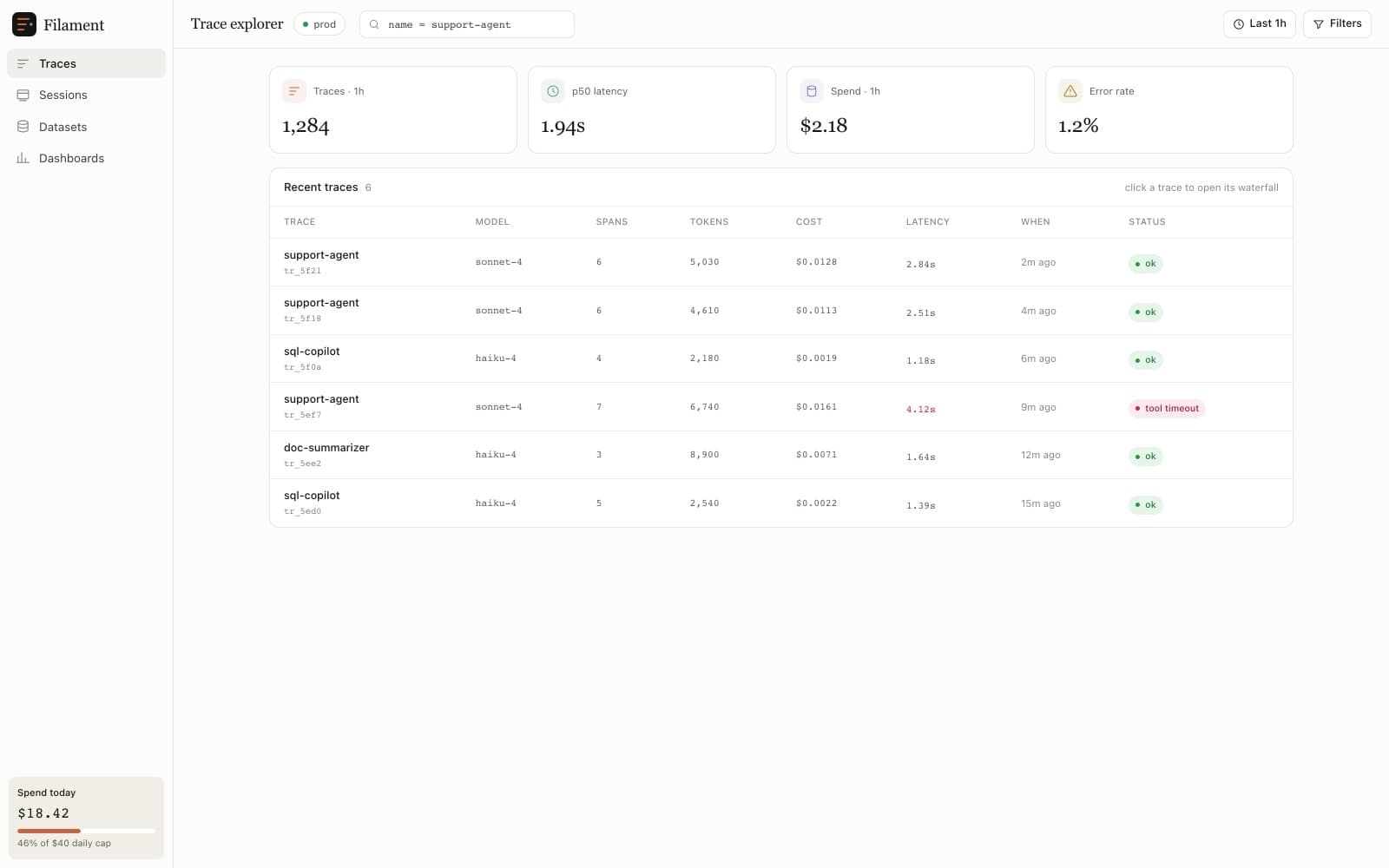This screenshot has height=868, width=1389.
Task: Click the Traces 1h card icon
Action: coord(294,91)
